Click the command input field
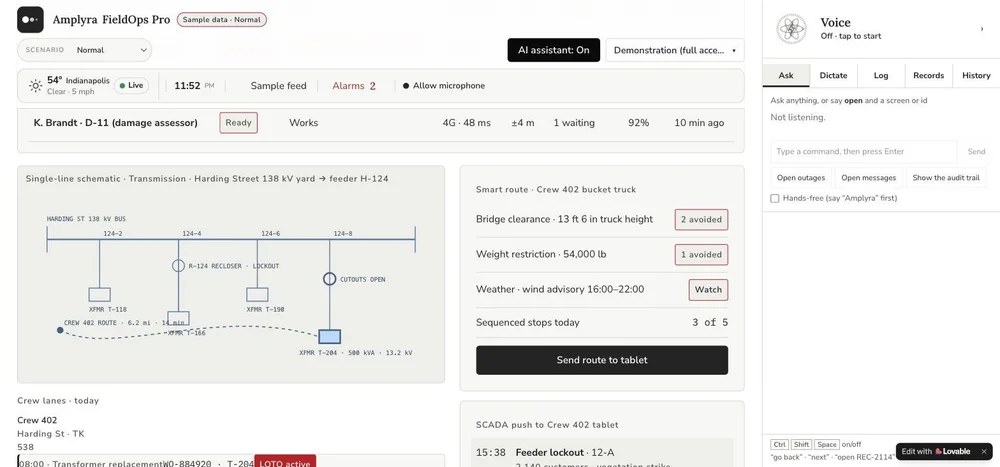 tap(864, 152)
